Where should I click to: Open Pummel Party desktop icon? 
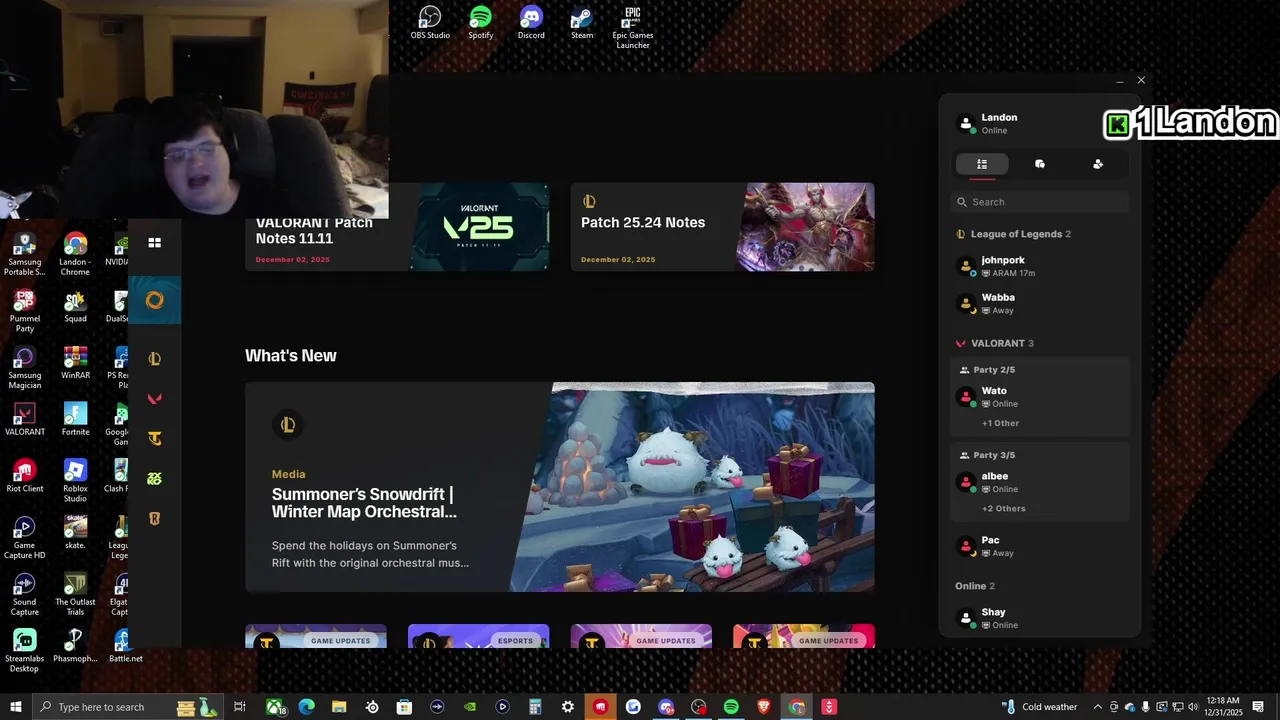point(25,311)
